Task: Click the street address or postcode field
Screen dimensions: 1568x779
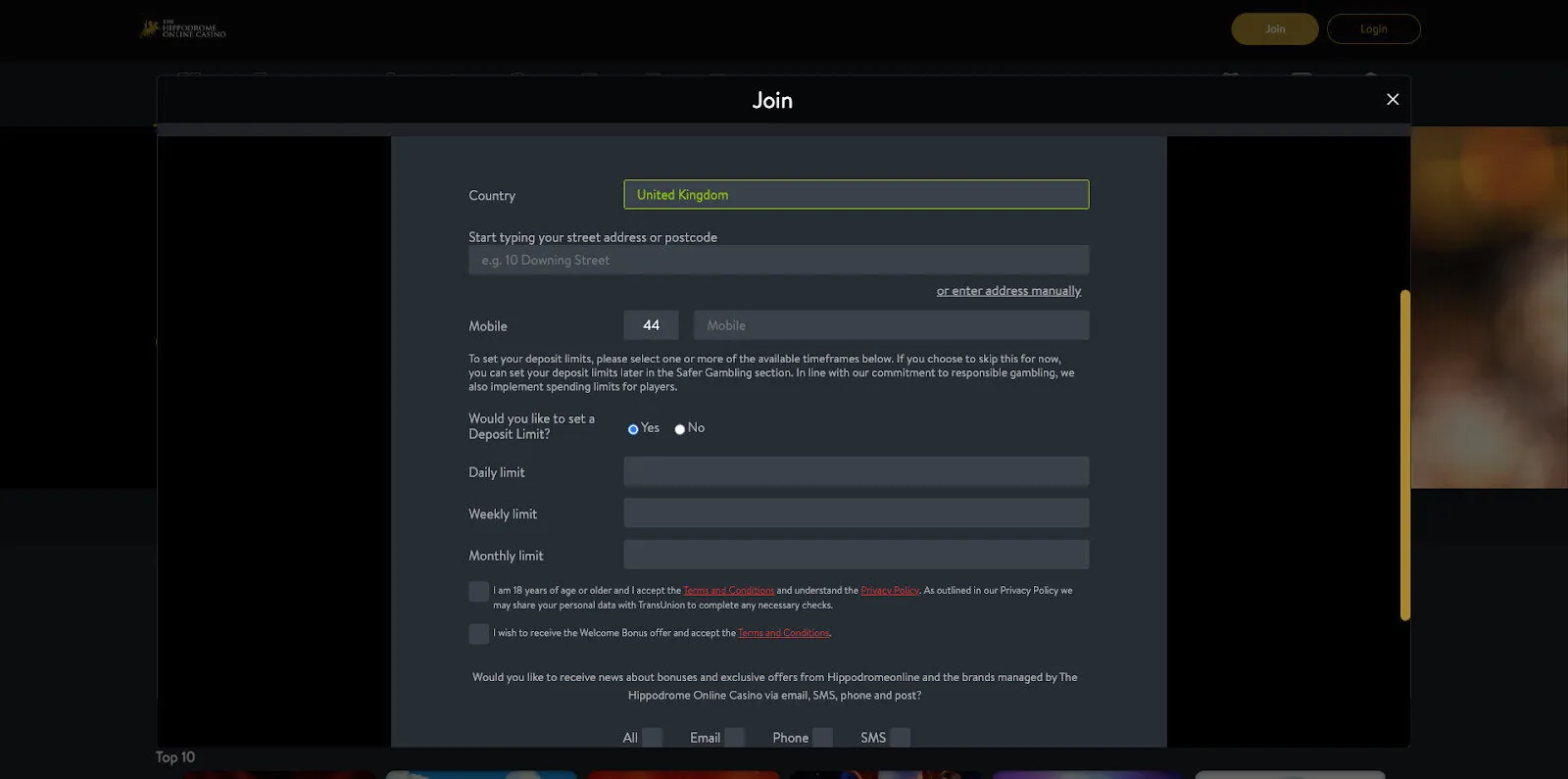Action: [x=778, y=260]
